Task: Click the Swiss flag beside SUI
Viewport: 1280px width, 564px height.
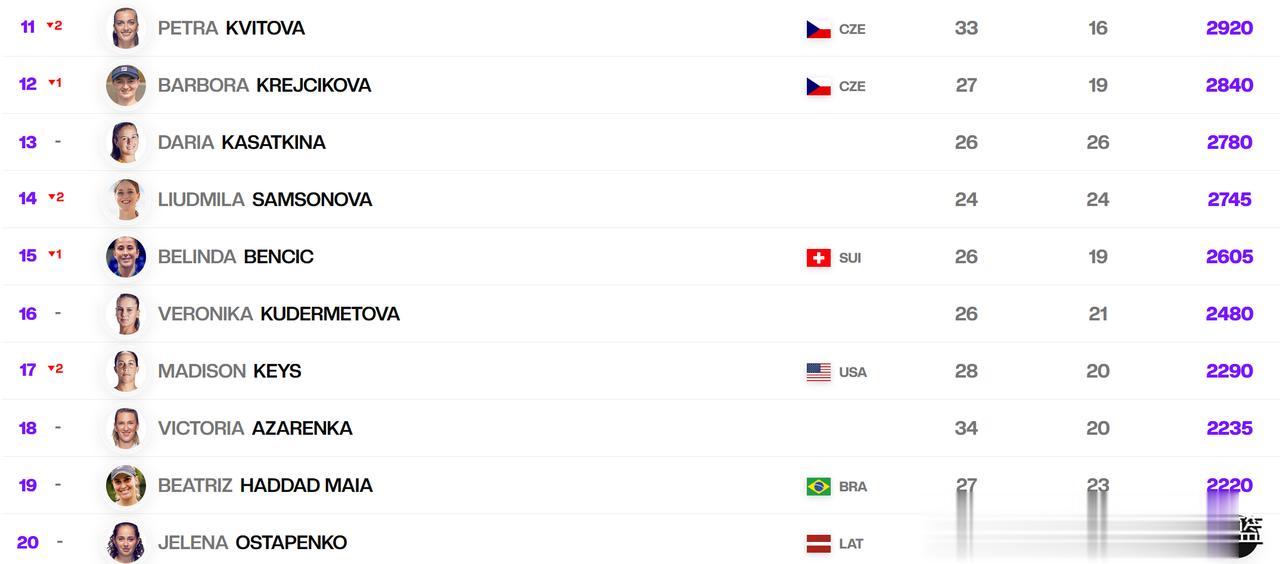Action: (818, 257)
